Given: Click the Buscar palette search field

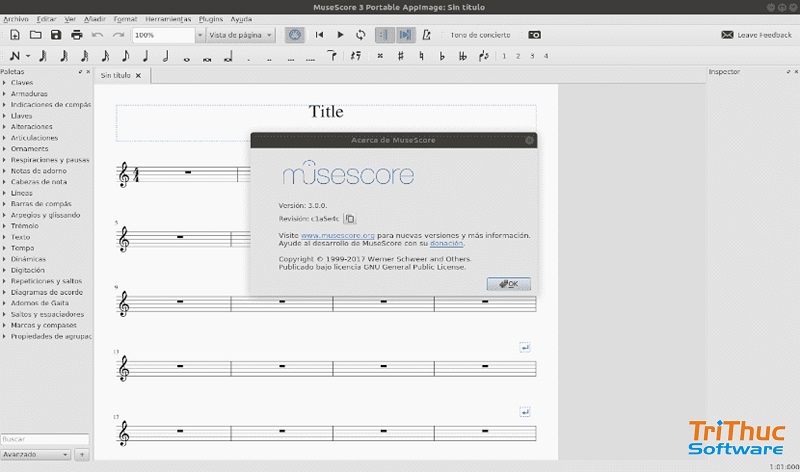Looking at the screenshot, I should tap(45, 439).
